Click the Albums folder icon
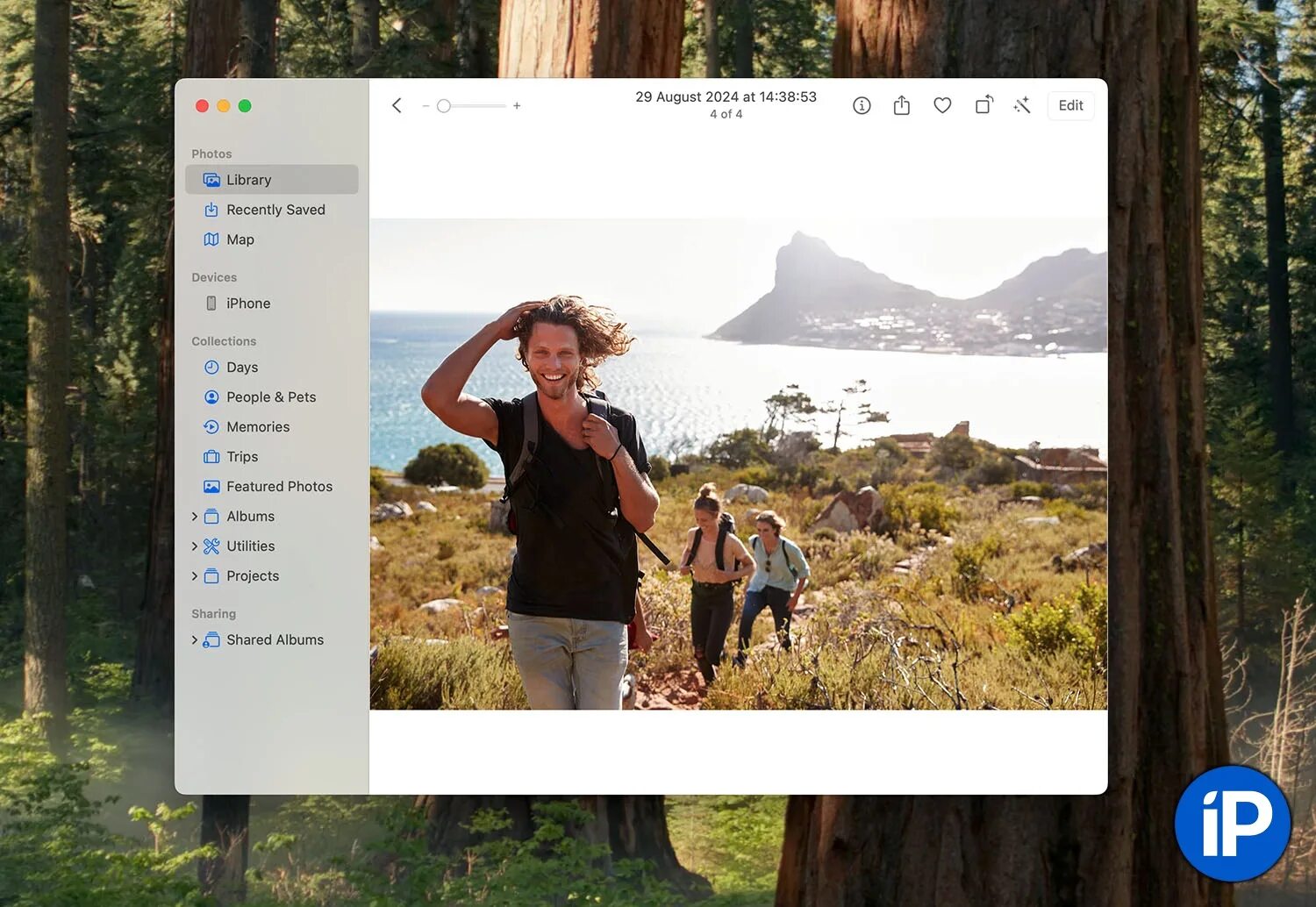The image size is (1316, 907). (211, 517)
